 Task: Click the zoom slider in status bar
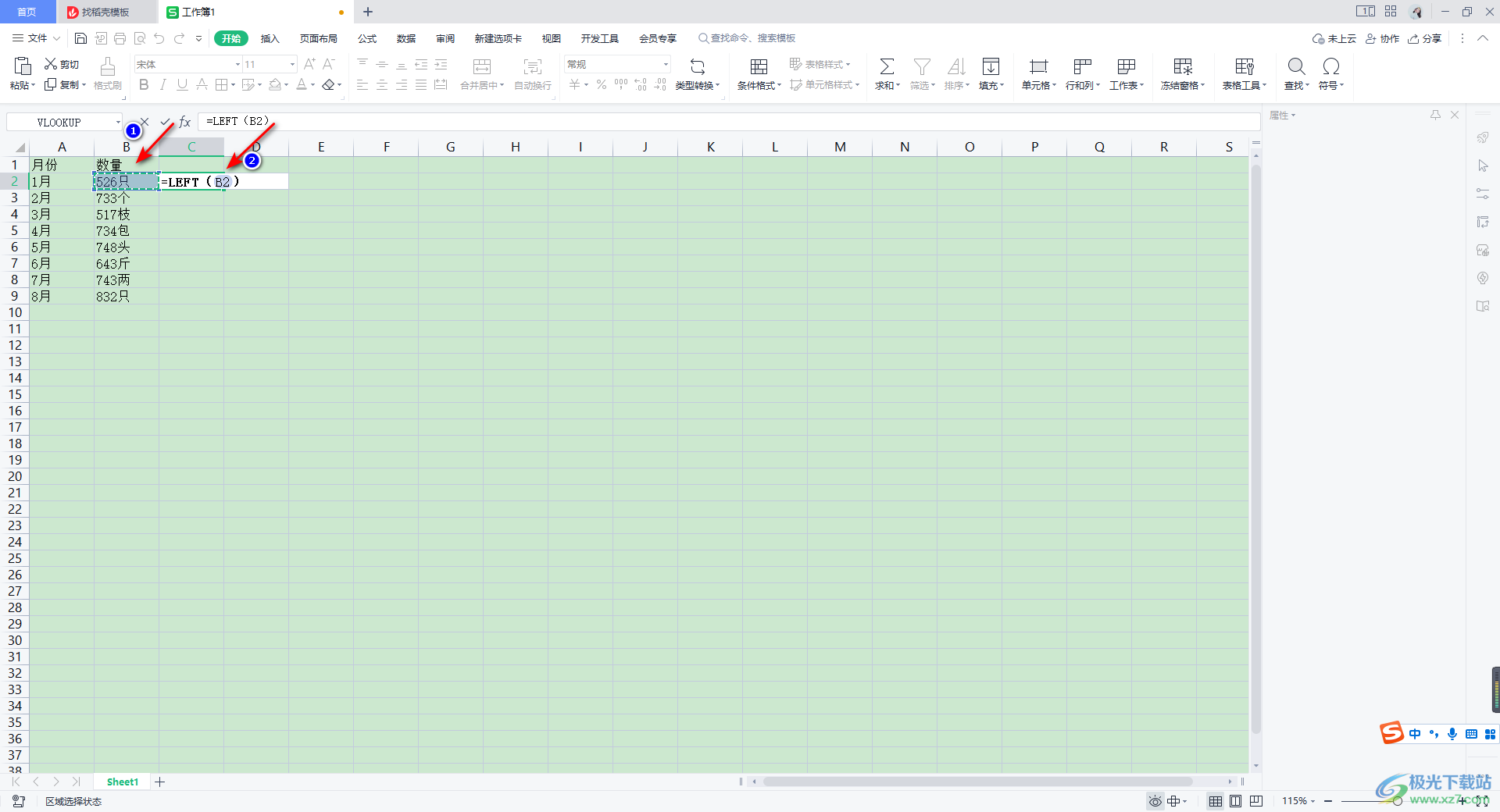pyautogui.click(x=1398, y=801)
